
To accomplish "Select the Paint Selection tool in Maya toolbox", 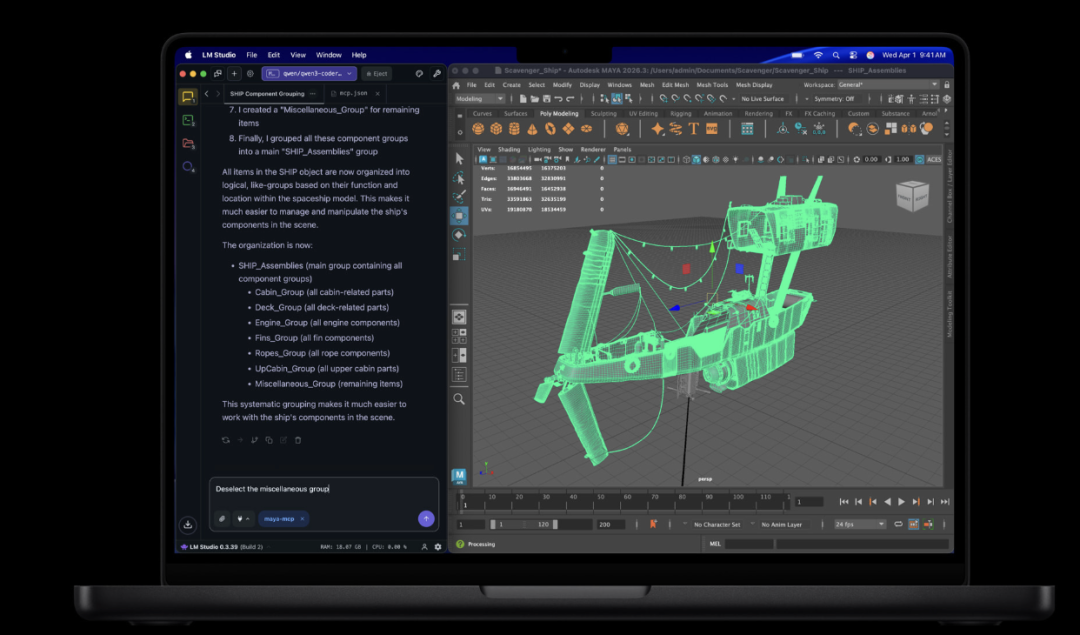I will (459, 196).
